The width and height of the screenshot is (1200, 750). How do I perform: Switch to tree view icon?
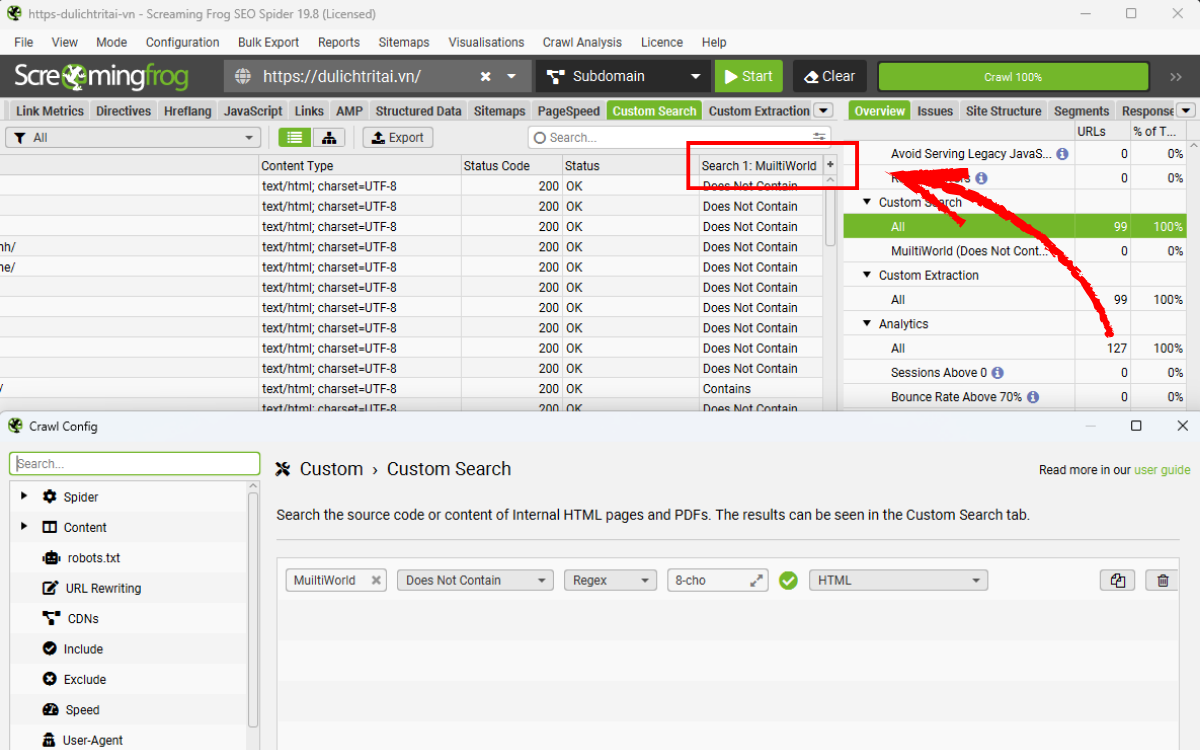coord(329,138)
